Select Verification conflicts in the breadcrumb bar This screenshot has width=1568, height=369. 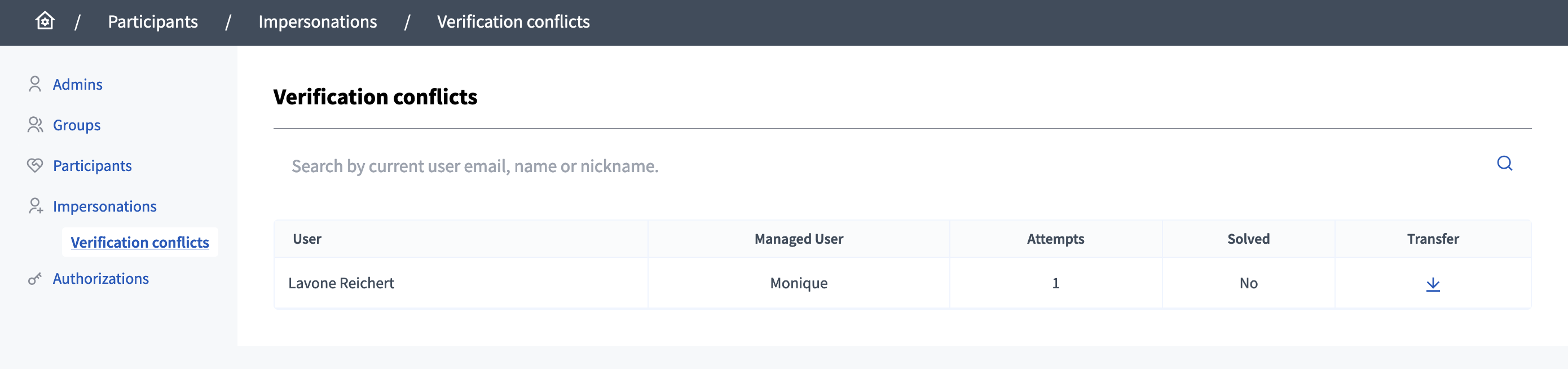tap(513, 22)
